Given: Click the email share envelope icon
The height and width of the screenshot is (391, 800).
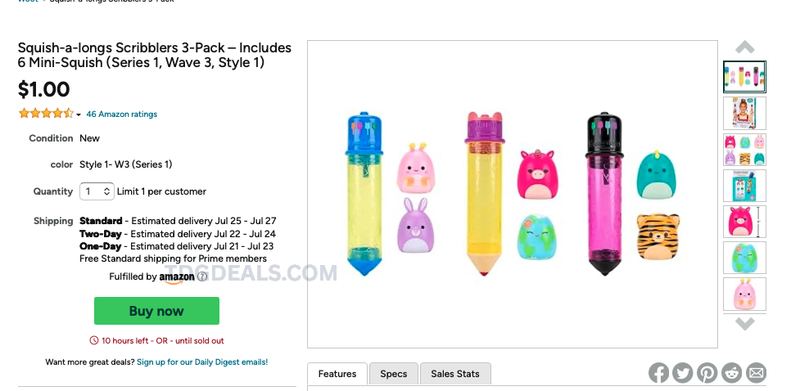Looking at the screenshot, I should point(756,373).
